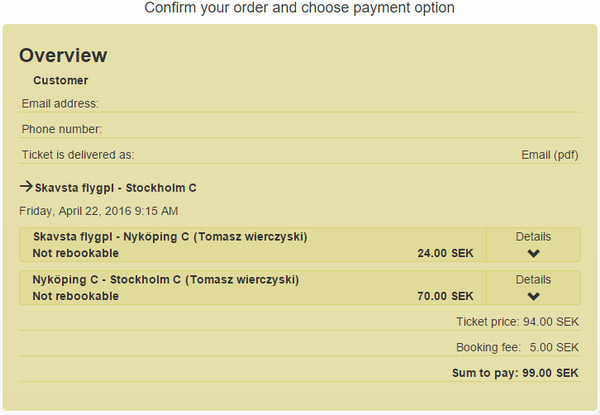Click the Skavsta flygpl - Stockholm C route heading

tap(116, 187)
